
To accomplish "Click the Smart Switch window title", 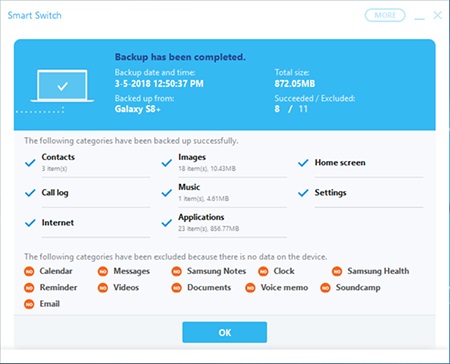I will pyautogui.click(x=34, y=15).
